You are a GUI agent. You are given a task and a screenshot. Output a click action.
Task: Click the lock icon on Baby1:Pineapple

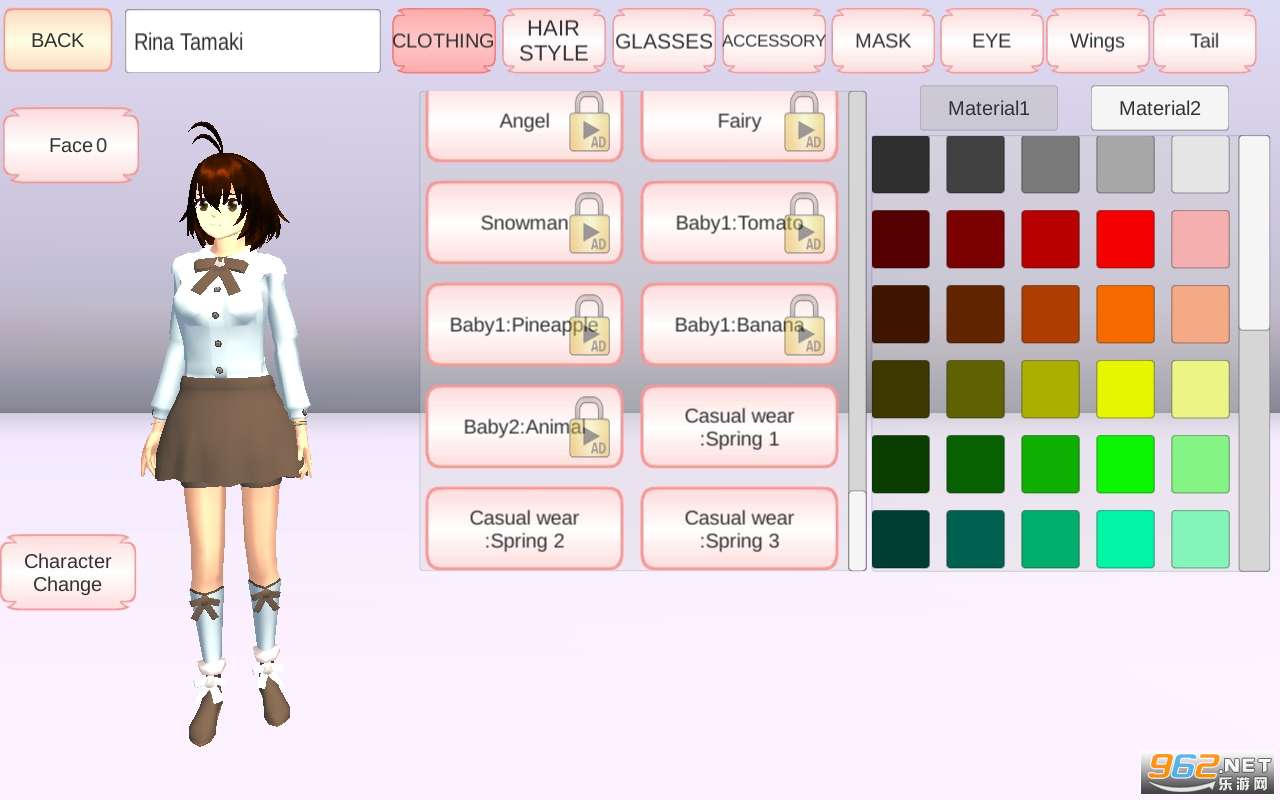(589, 326)
